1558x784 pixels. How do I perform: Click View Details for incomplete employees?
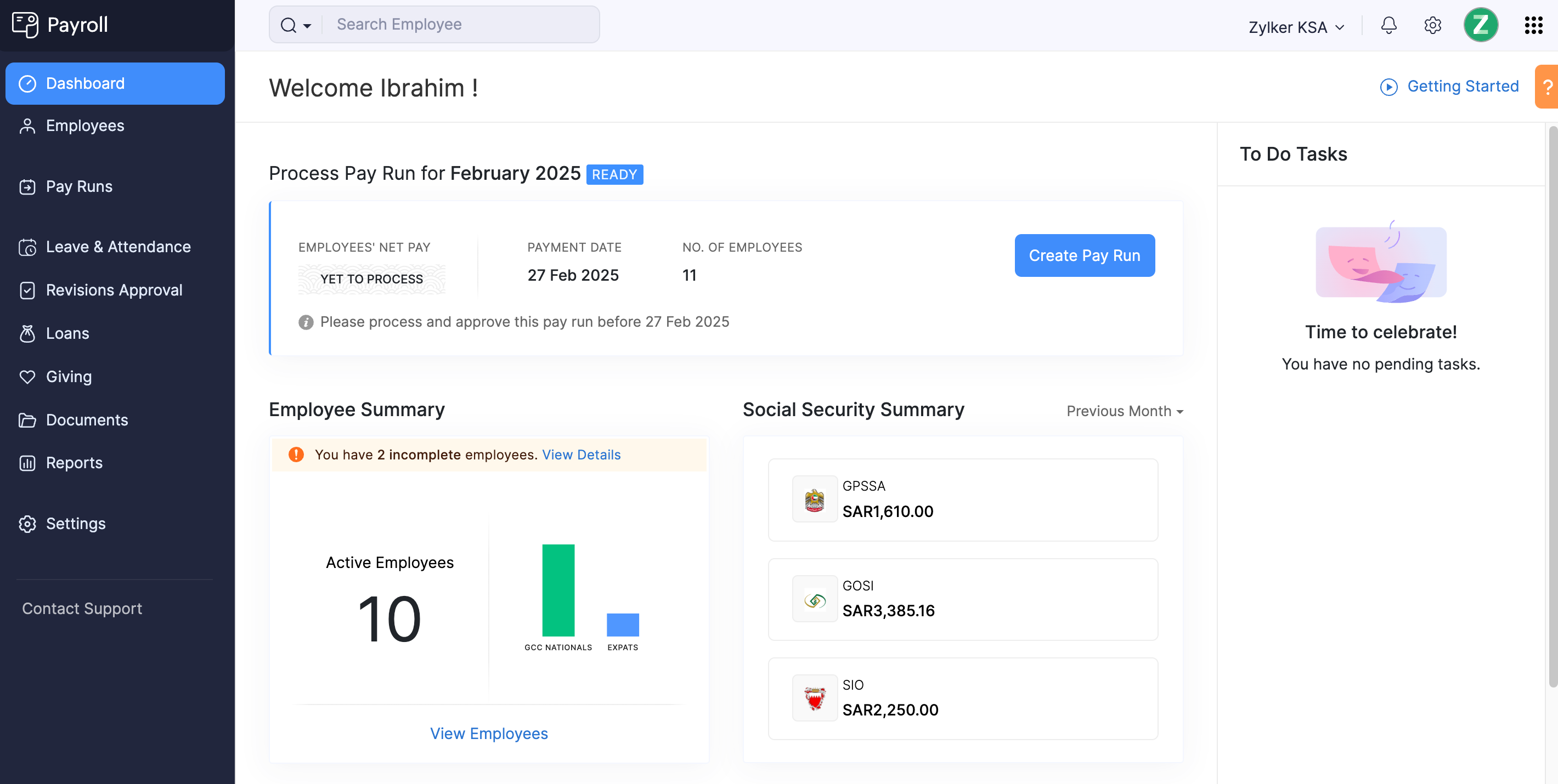point(581,454)
